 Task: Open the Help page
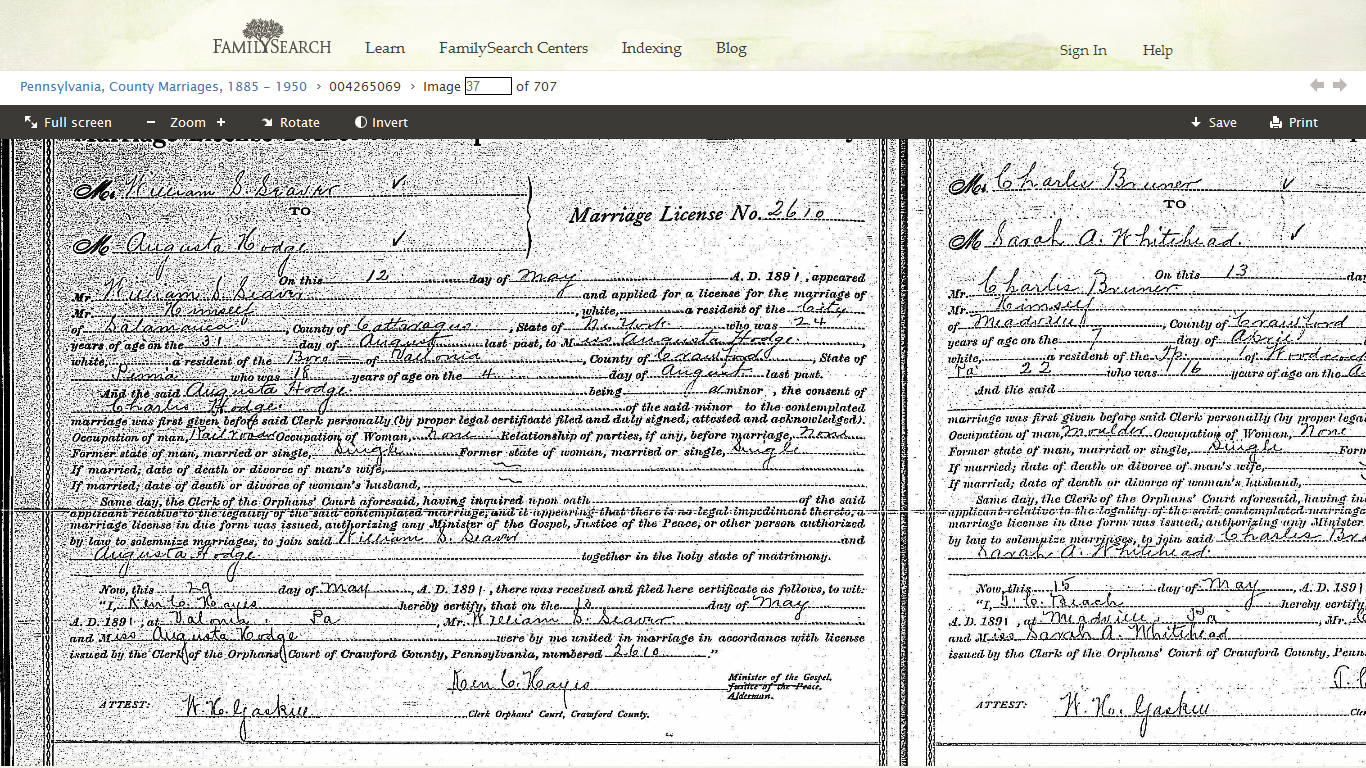pos(1157,49)
